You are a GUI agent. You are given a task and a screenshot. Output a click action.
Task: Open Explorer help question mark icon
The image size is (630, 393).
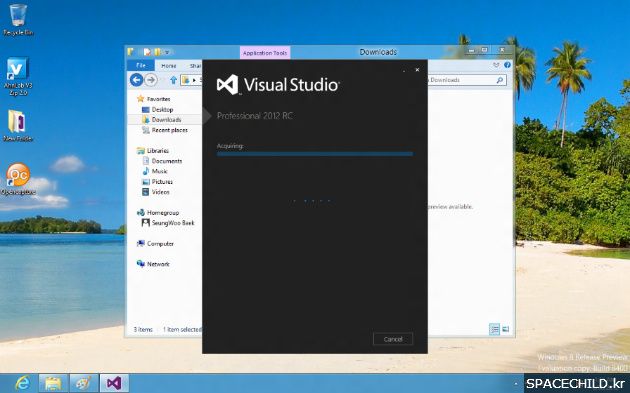507,65
